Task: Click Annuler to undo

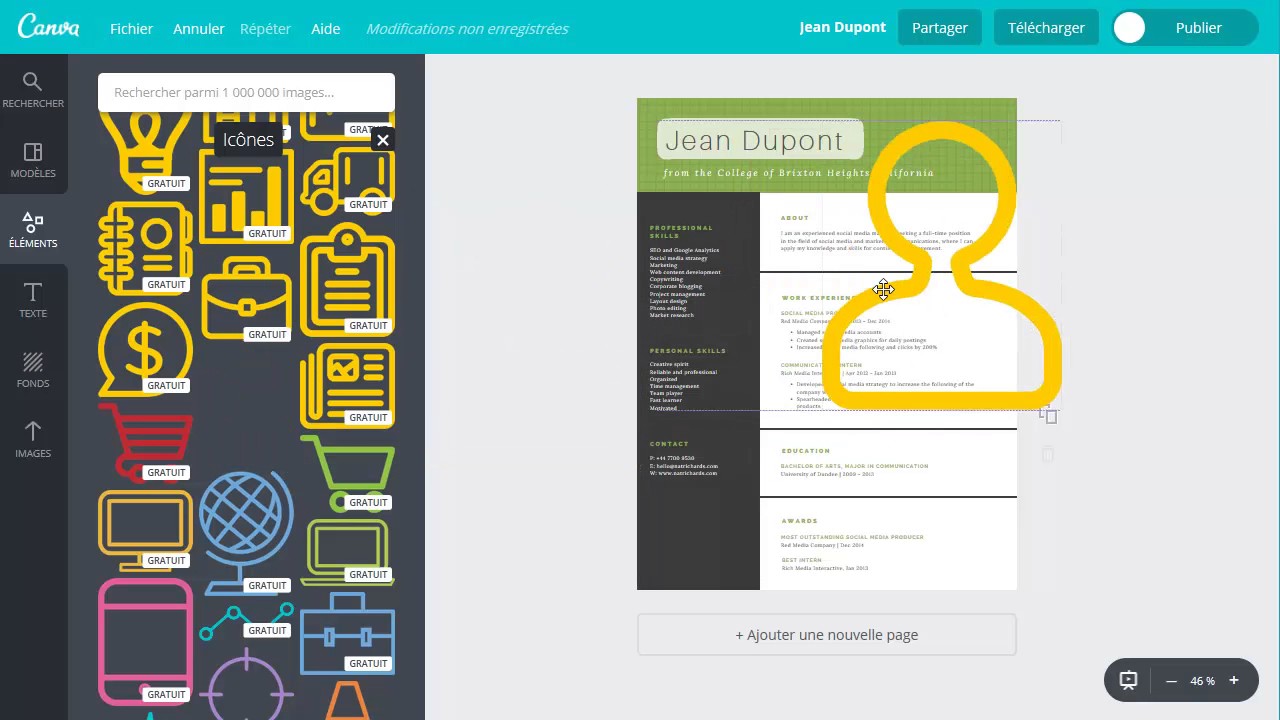Action: (x=198, y=28)
